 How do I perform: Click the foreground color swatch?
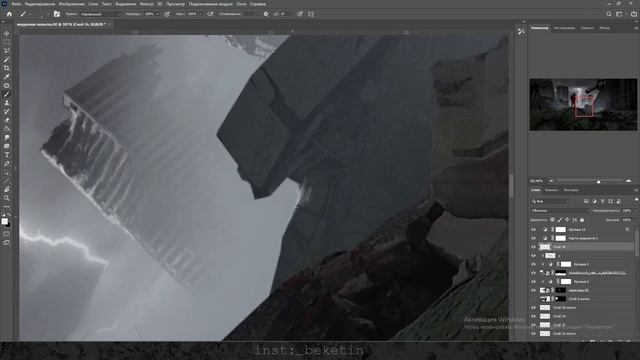(x=4, y=221)
